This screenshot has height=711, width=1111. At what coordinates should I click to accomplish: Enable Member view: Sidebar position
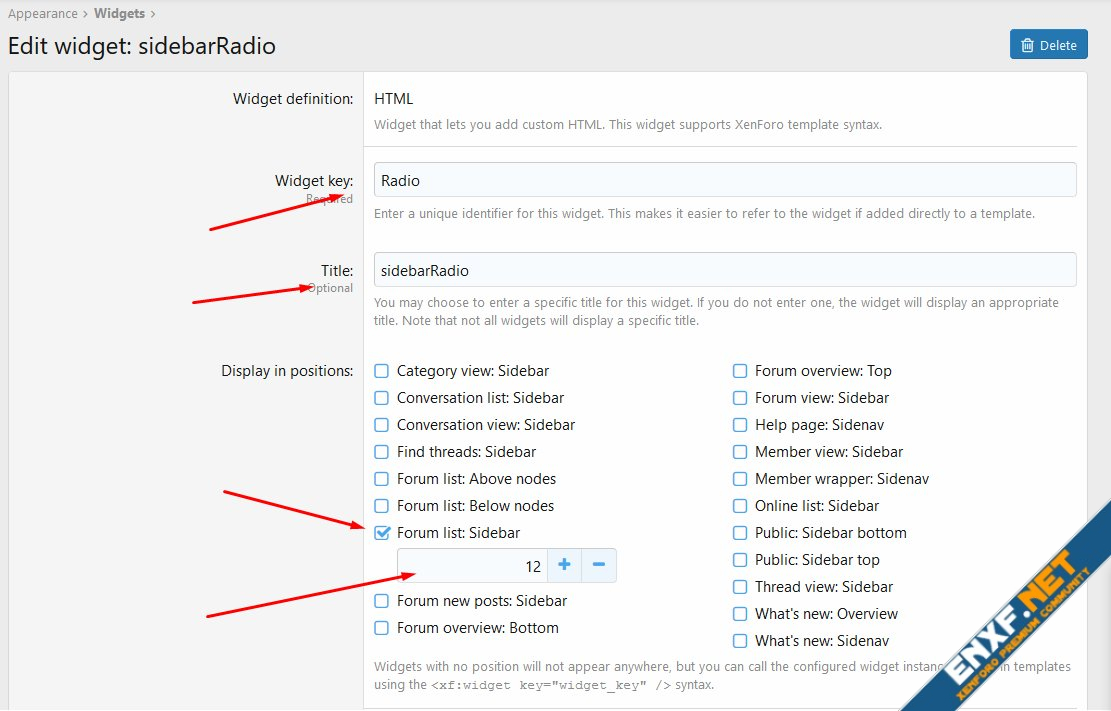click(740, 452)
